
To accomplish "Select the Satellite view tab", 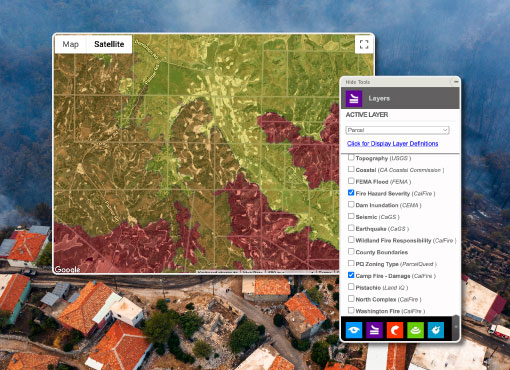I will 109,44.
